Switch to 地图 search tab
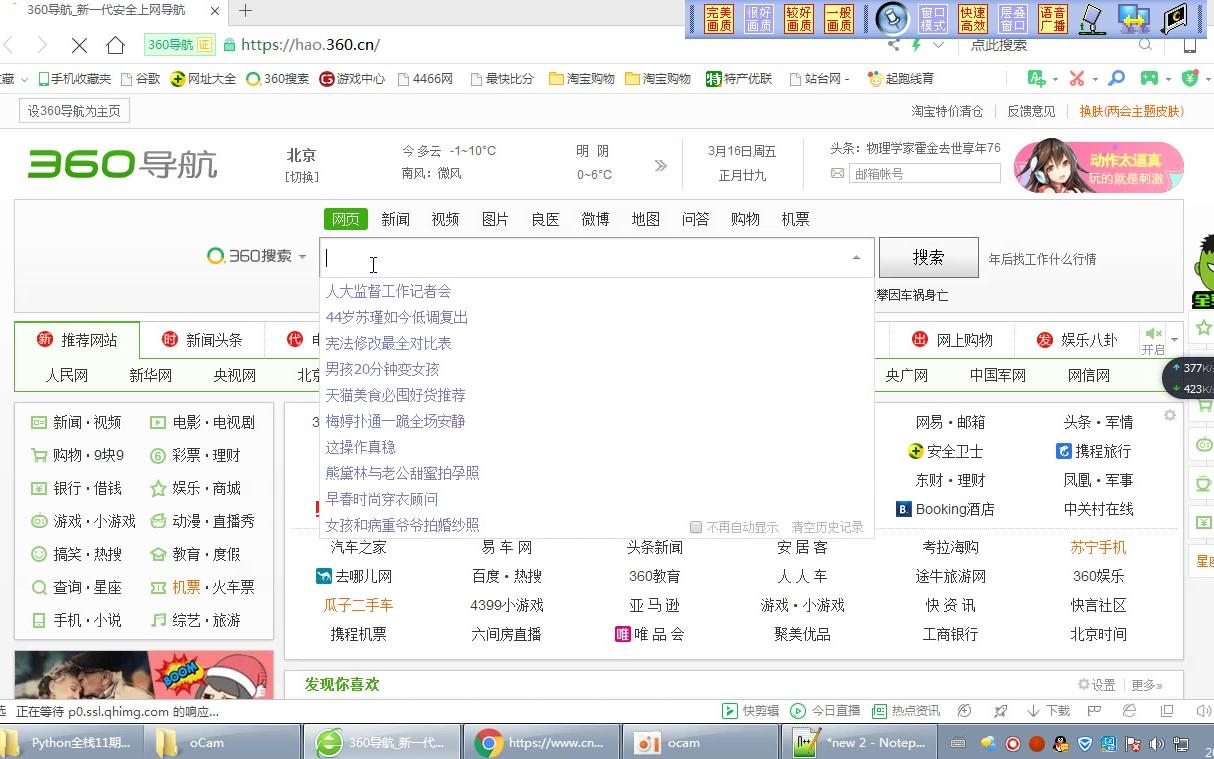This screenshot has height=759, width=1214. pos(645,219)
